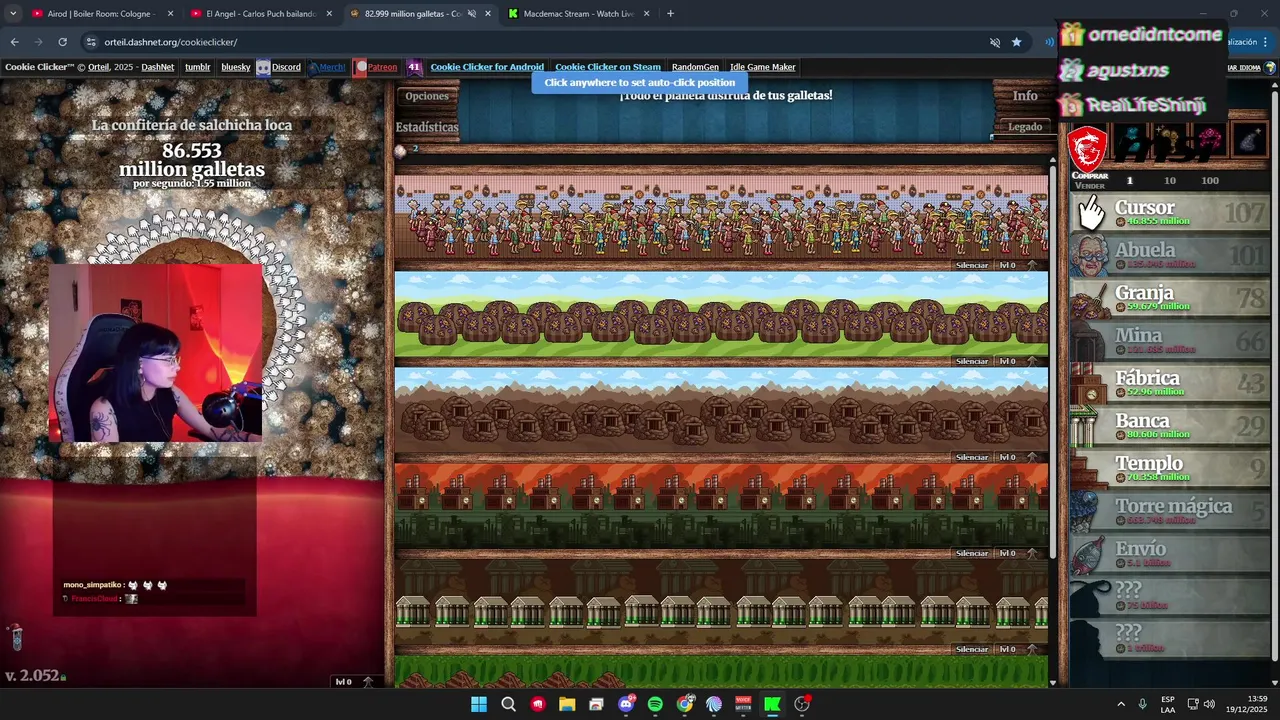Image resolution: width=1280 pixels, height=720 pixels.
Task: Set store buy amount to 100
Action: pyautogui.click(x=1210, y=181)
